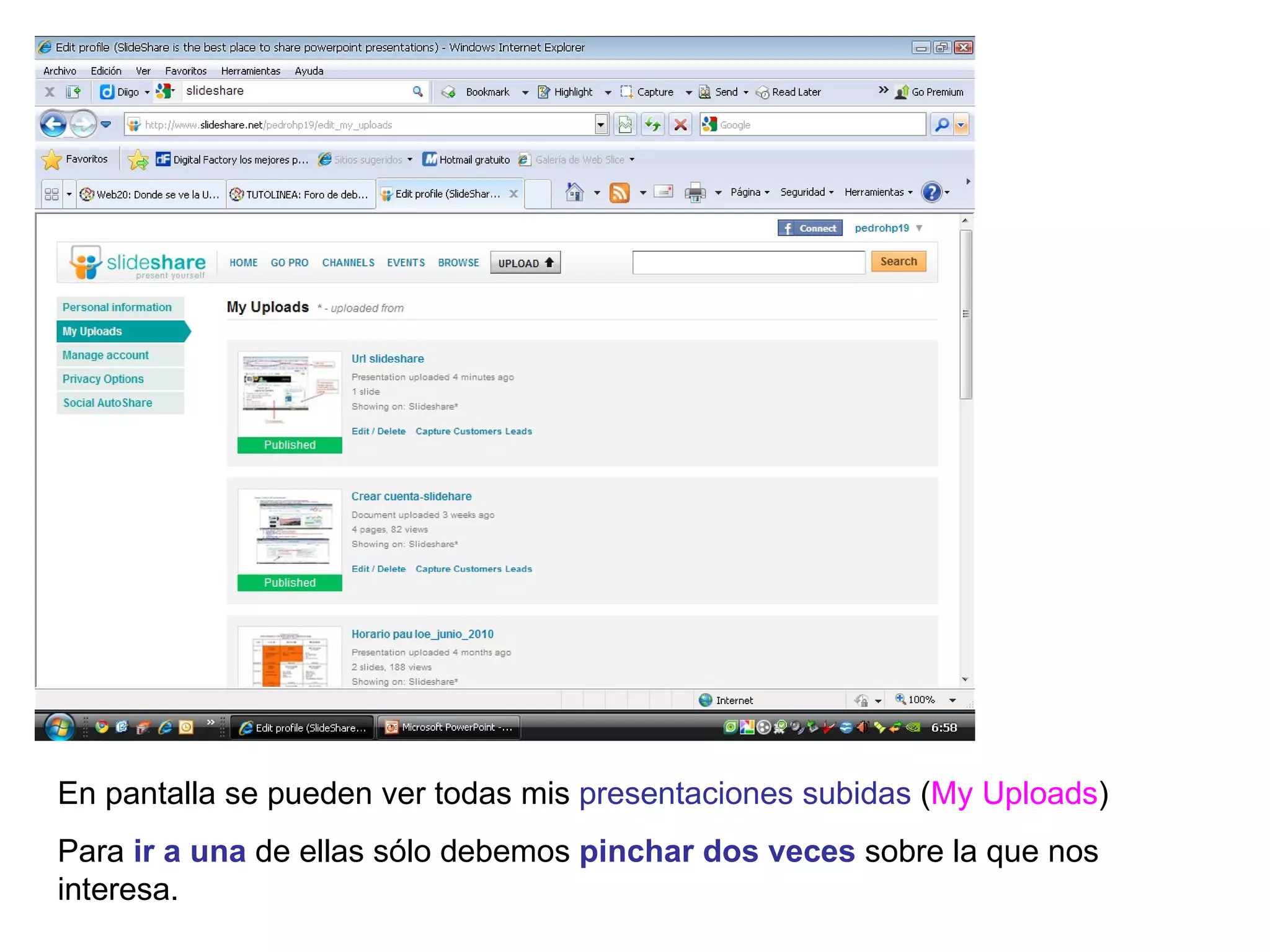
Task: Click the Highlight tool in Diigo toolbar
Action: tap(566, 92)
